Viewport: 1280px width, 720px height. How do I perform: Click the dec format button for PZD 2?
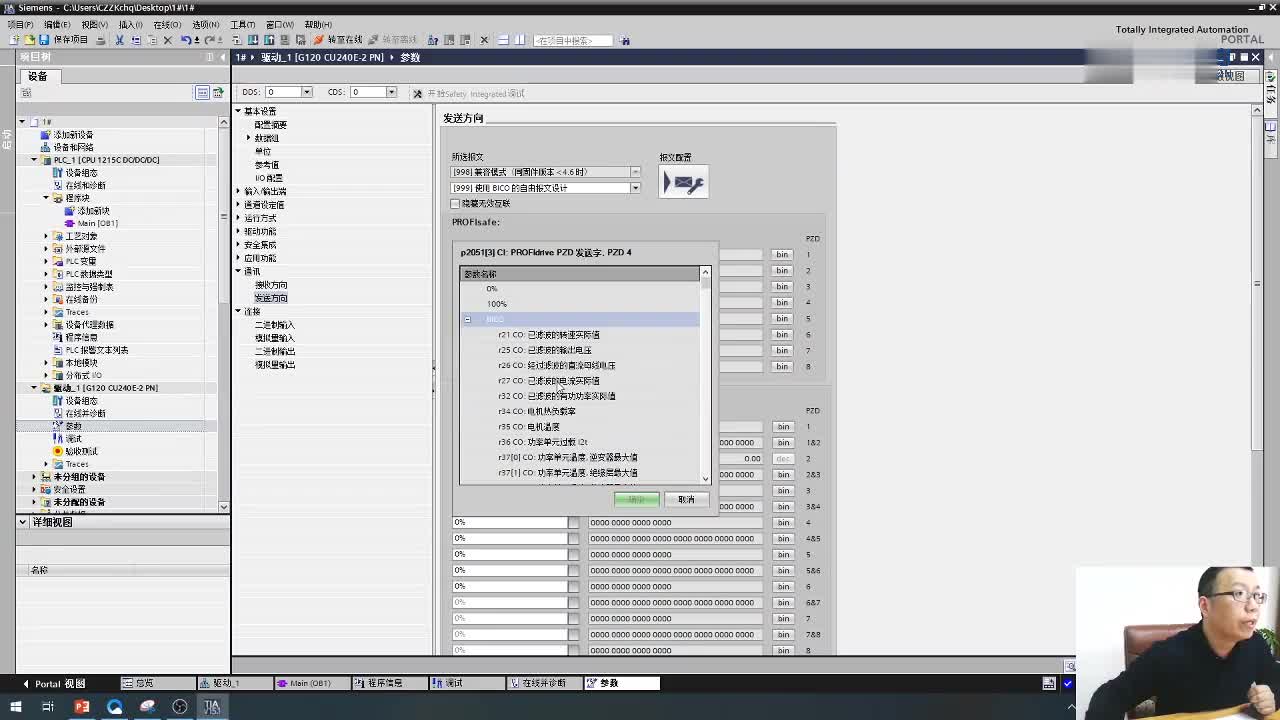[x=782, y=459]
